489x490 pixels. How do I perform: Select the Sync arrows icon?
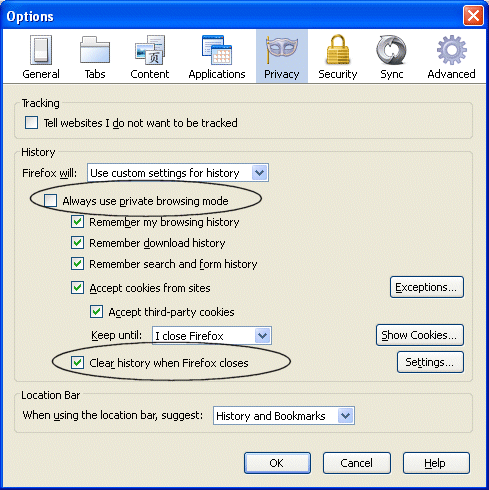[392, 50]
